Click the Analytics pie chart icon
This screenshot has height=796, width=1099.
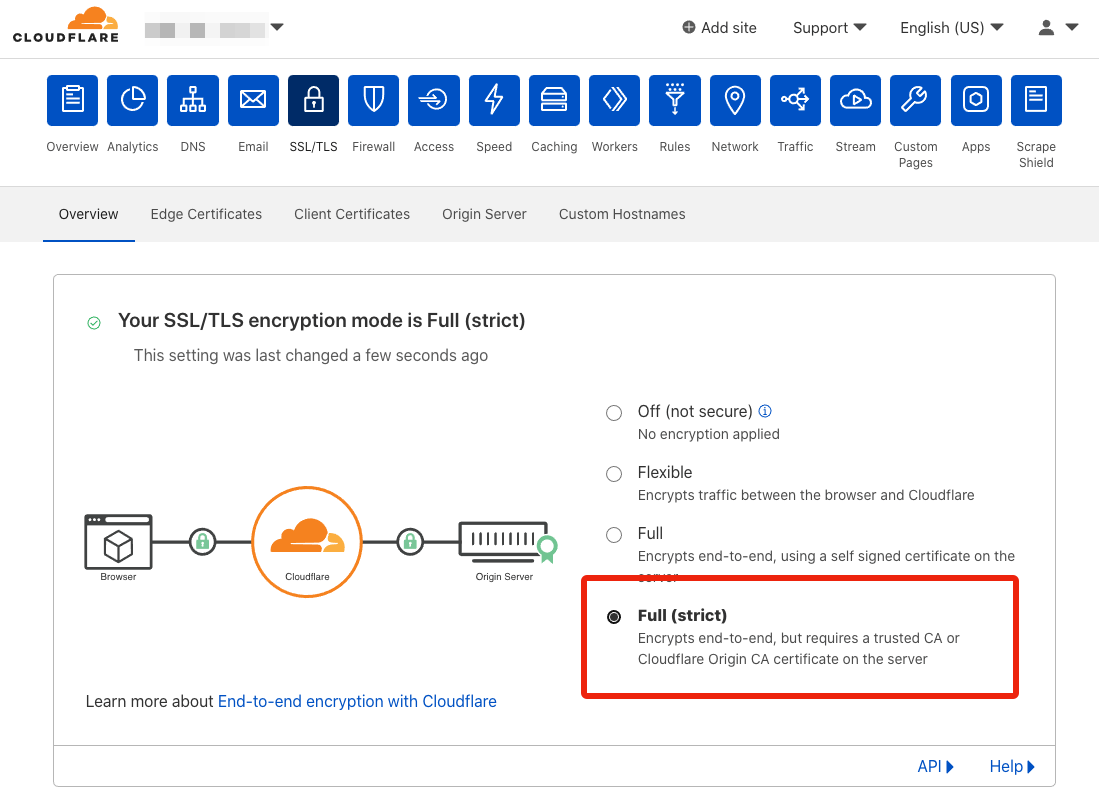click(x=132, y=100)
